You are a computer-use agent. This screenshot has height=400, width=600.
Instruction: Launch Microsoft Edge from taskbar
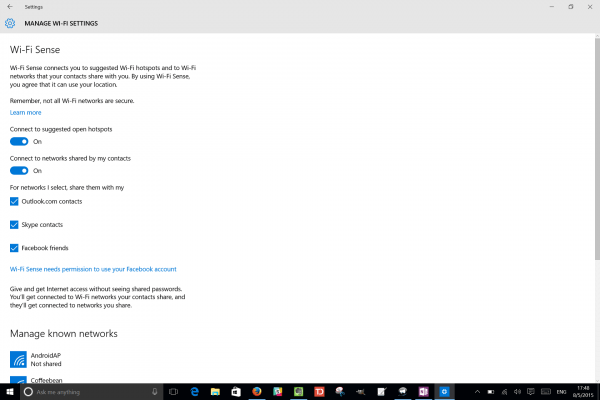click(x=195, y=392)
